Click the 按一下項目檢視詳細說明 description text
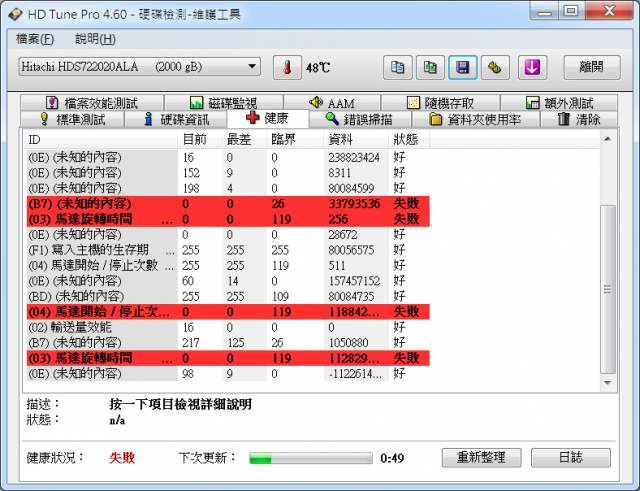 (x=180, y=404)
